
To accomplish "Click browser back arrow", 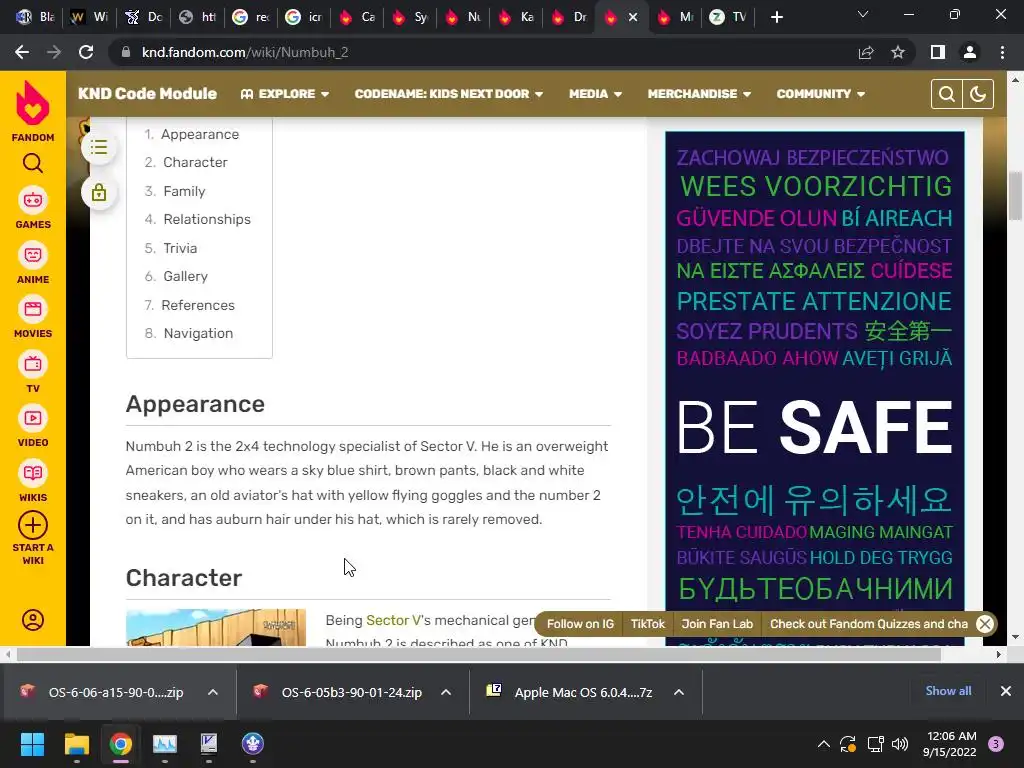I will click(x=22, y=52).
